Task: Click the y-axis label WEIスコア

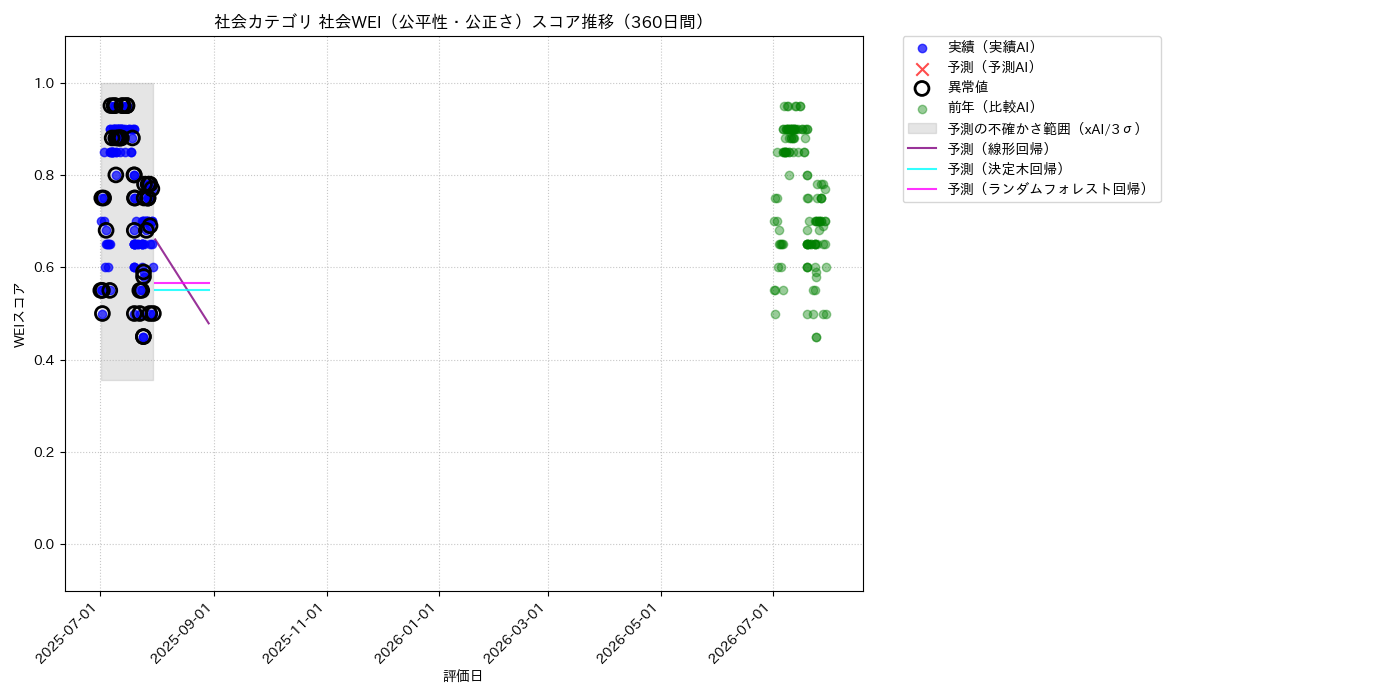Action: [20, 314]
